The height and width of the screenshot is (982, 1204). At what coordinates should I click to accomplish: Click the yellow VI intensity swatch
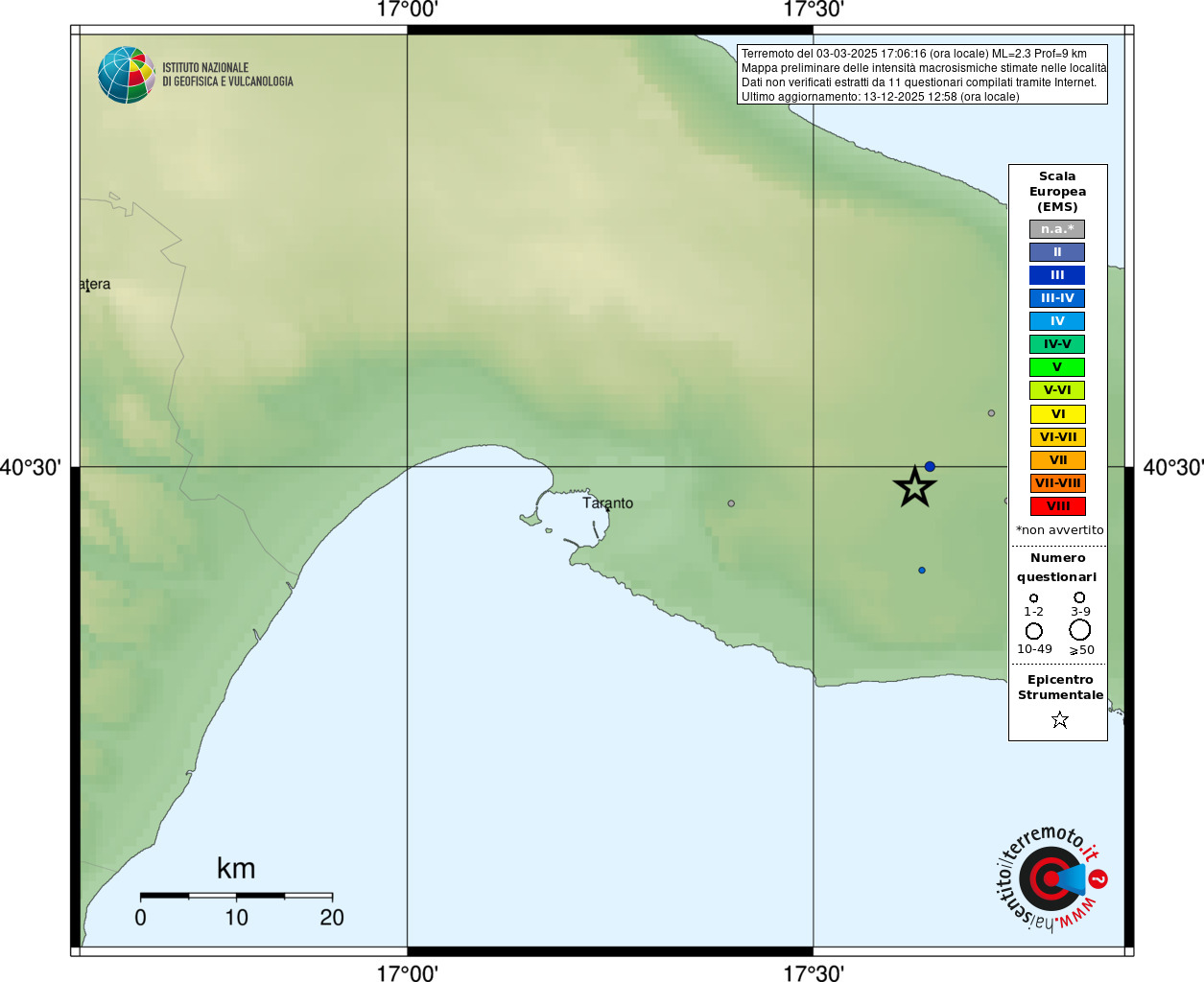tap(1057, 414)
